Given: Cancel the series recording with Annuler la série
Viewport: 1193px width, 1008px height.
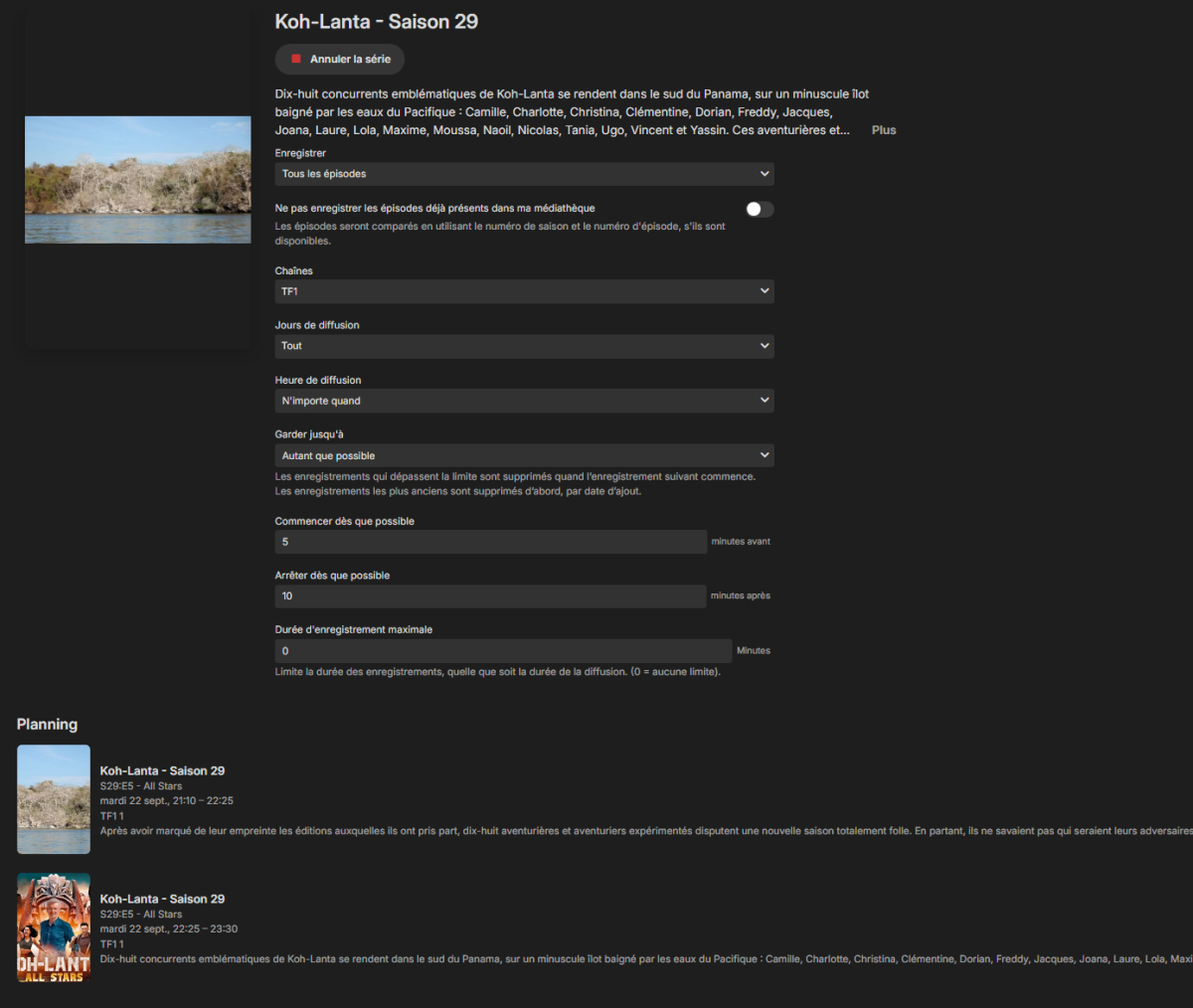Looking at the screenshot, I should point(340,59).
